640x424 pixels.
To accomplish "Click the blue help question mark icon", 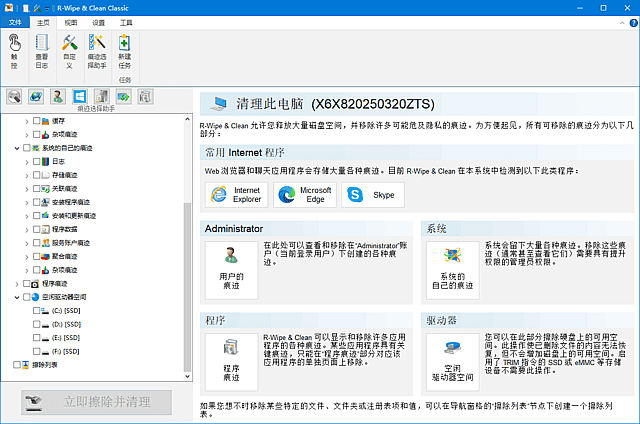I will [x=634, y=23].
